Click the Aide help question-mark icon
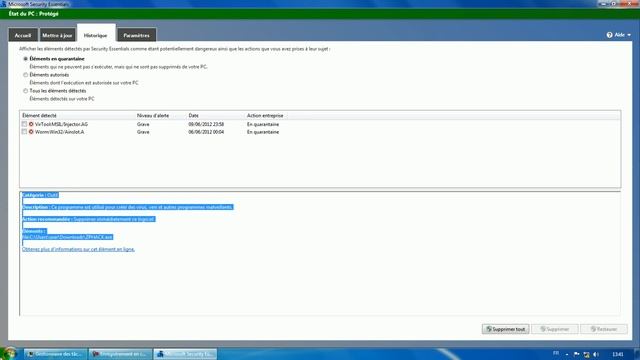This screenshot has width=640, height=360. [x=609, y=35]
